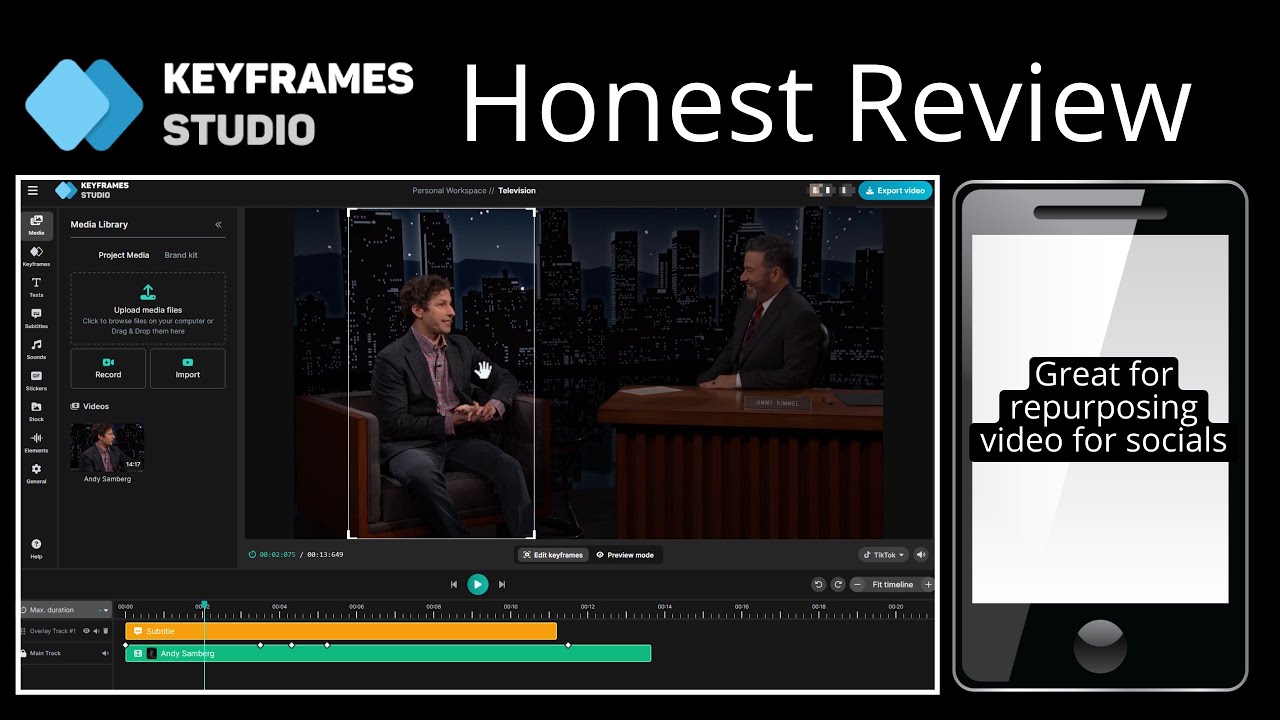
Task: Select the orange Subtitle clip
Action: pyautogui.click(x=341, y=631)
